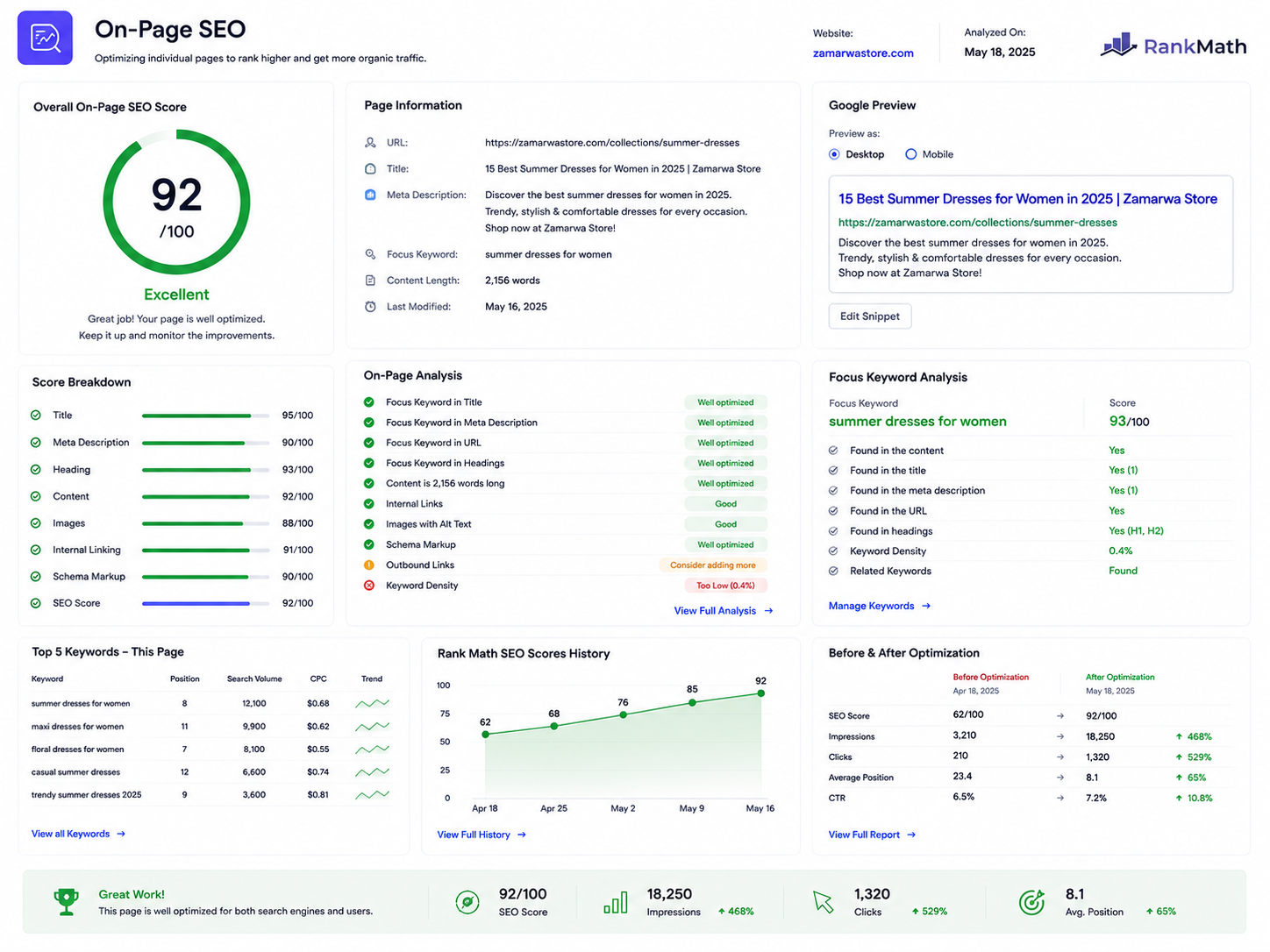Click the green check next to Title score
This screenshot has height=952, width=1270.
tap(36, 416)
